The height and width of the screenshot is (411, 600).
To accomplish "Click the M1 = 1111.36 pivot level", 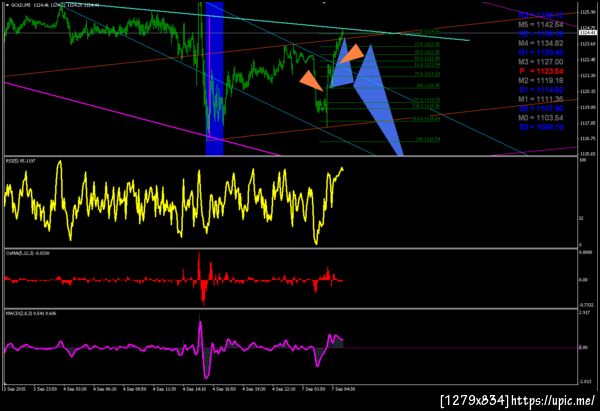I will point(541,99).
